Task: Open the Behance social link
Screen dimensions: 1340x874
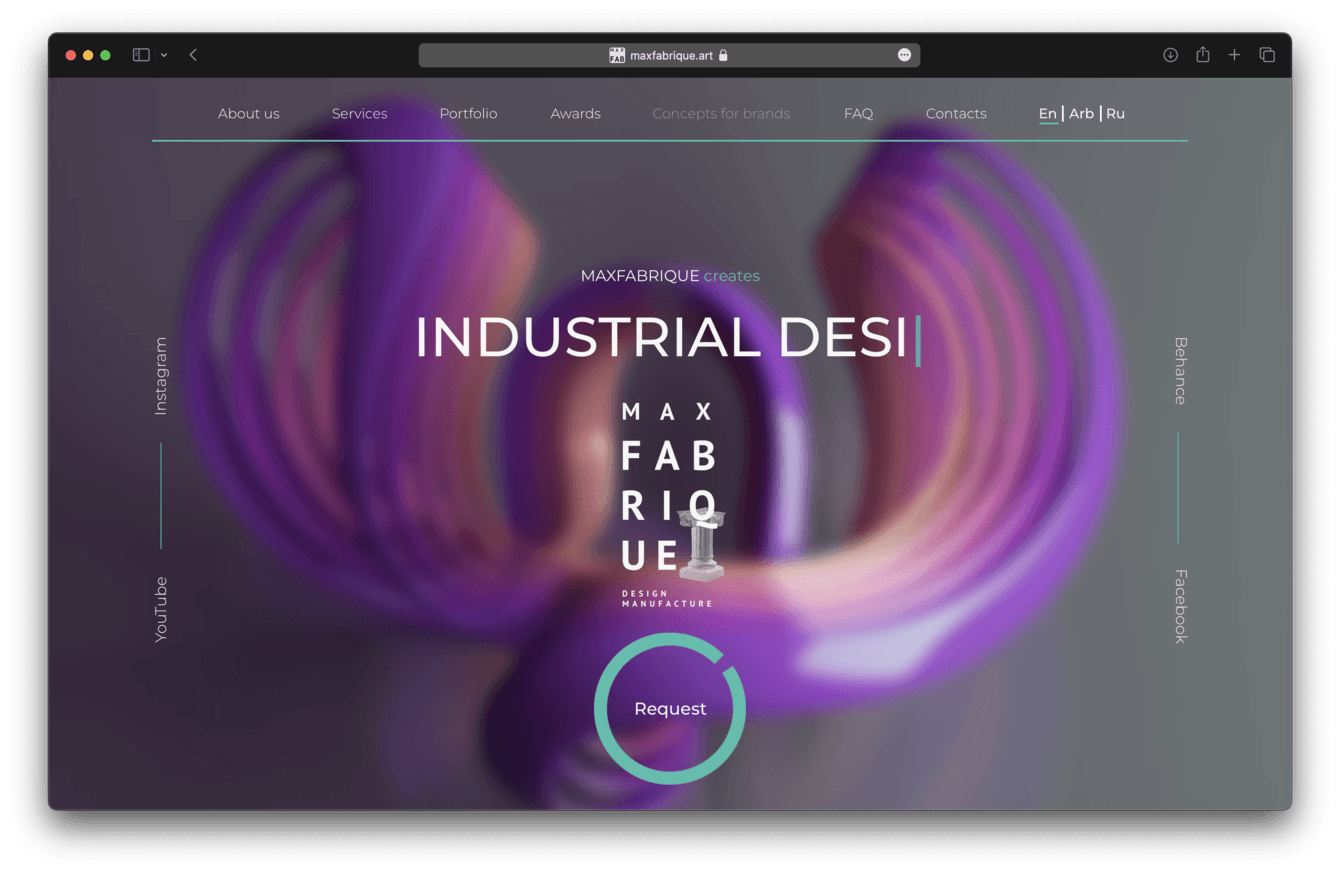Action: tap(1180, 371)
